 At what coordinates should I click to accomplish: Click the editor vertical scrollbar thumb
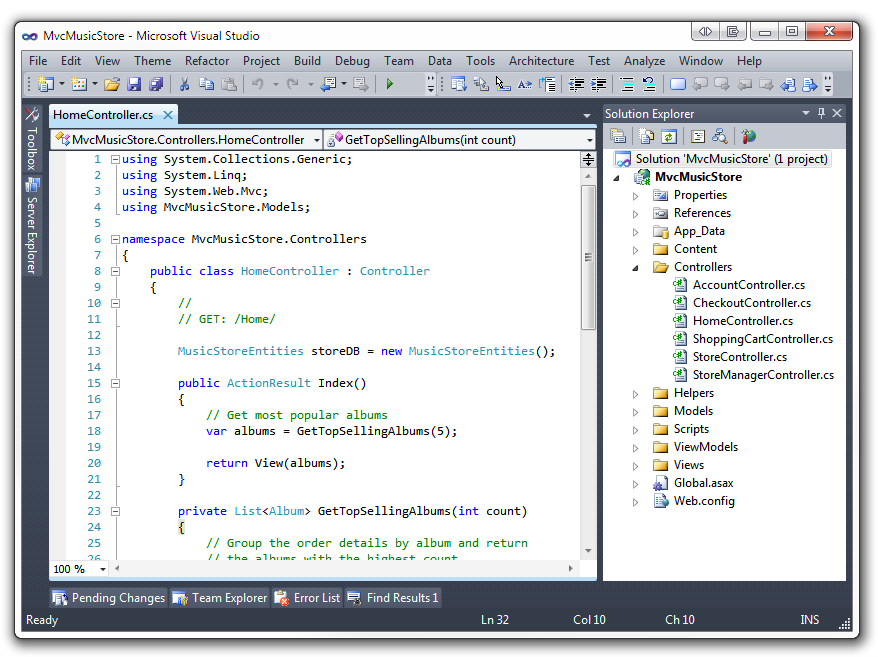coord(588,258)
